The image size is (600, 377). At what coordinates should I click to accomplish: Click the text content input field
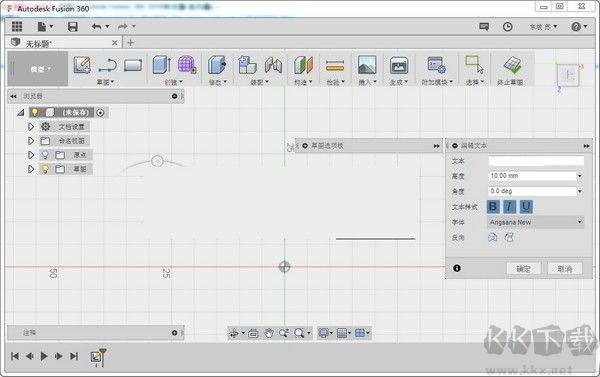pyautogui.click(x=536, y=161)
